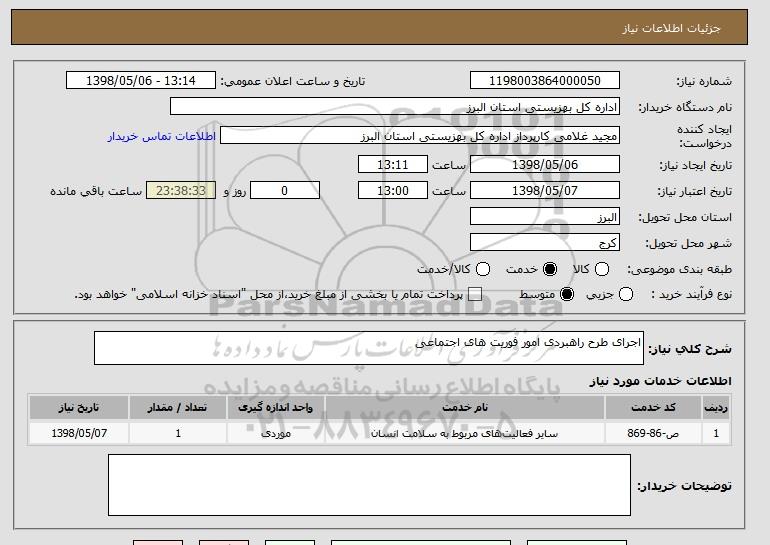Click the creation time field 13:11
The image size is (770, 545).
coord(393,164)
